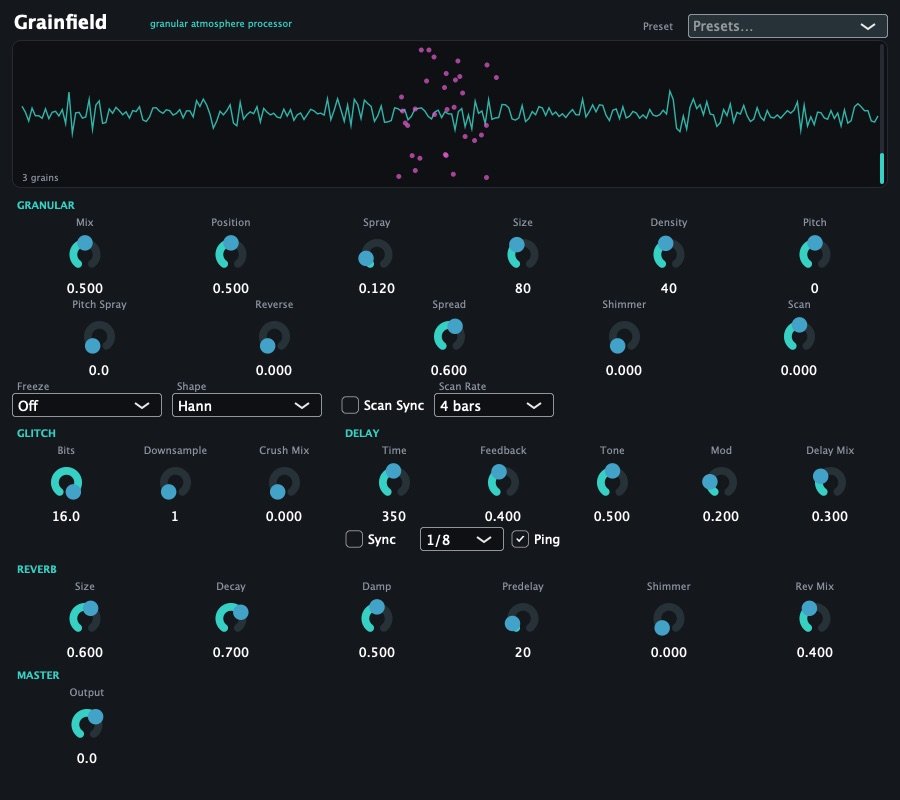Screen dimensions: 900x800
Task: Open the Freeze dropdown set to Off
Action: pyautogui.click(x=87, y=405)
